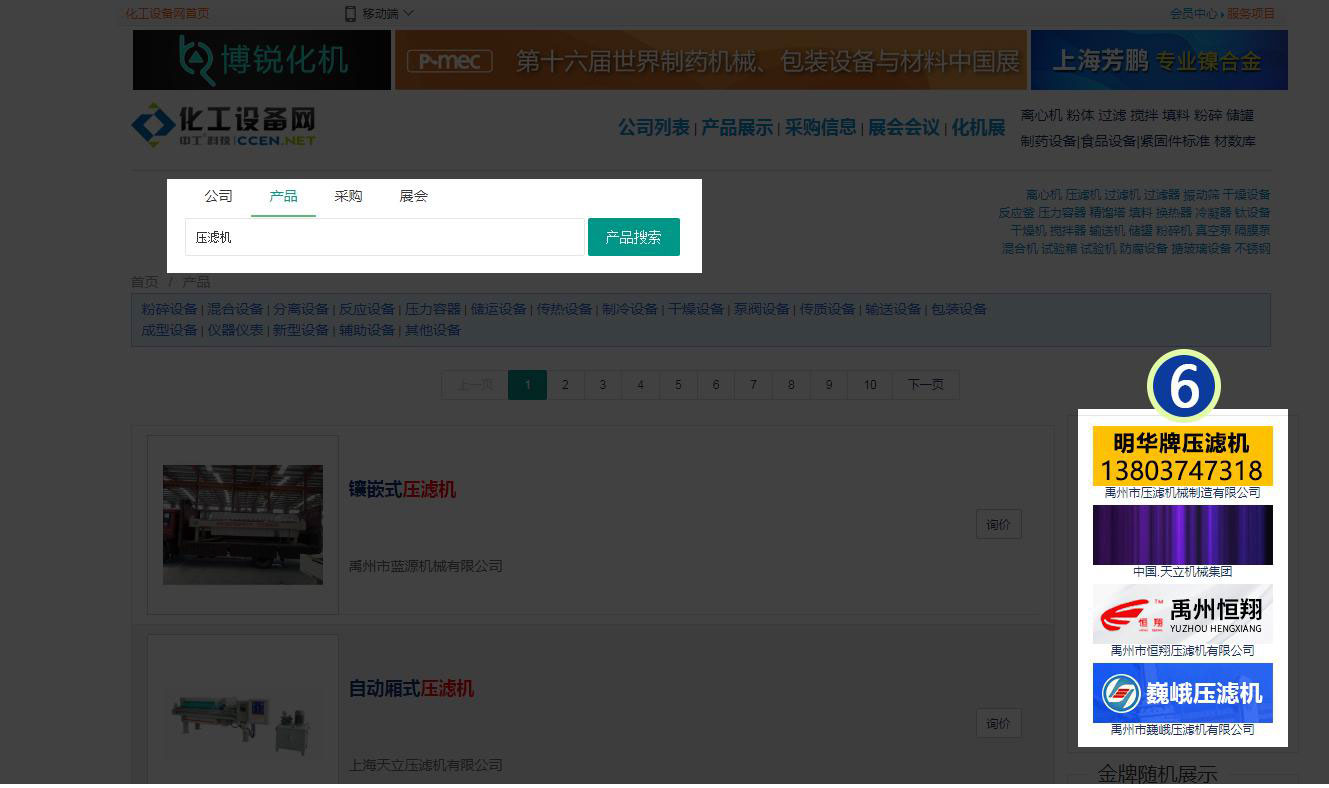Select the 采购 search tab
Image resolution: width=1329 pixels, height=788 pixels.
[x=348, y=196]
